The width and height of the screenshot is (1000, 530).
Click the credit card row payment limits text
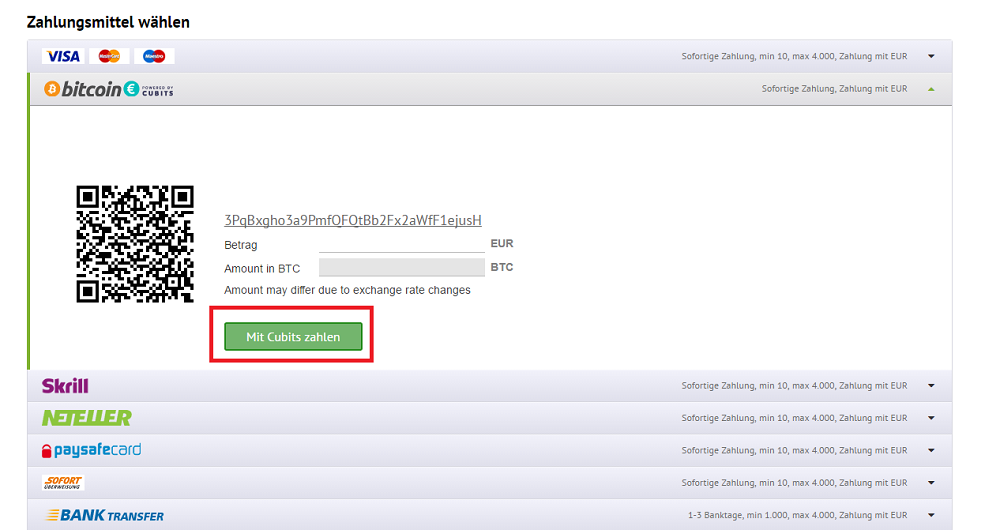[x=794, y=56]
